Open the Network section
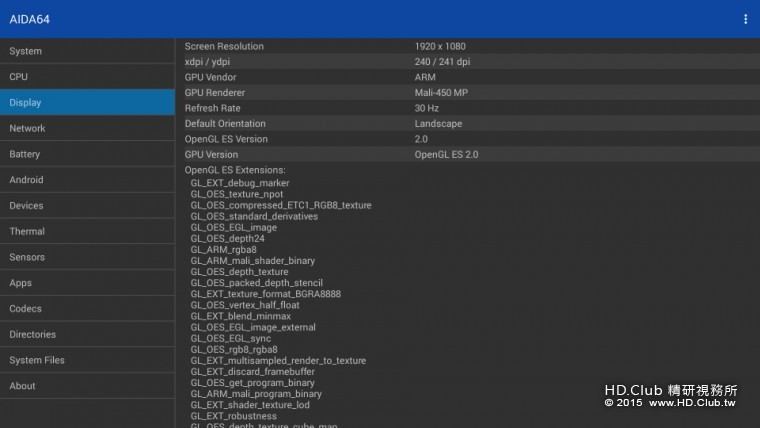 [87, 128]
